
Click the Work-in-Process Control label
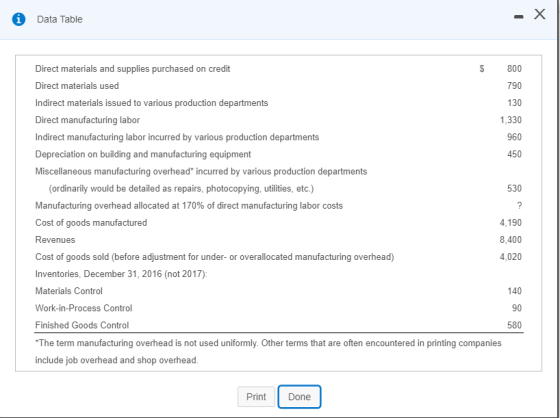tap(84, 308)
